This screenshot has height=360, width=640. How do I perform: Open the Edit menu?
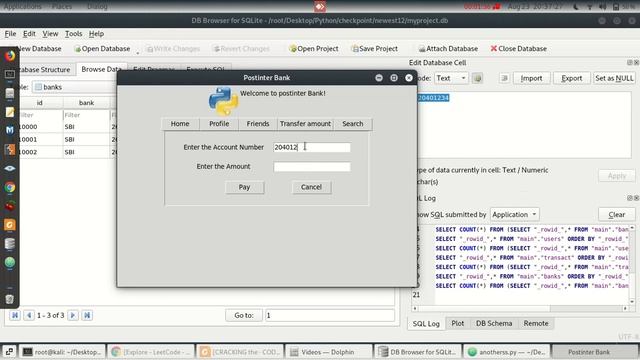[29, 34]
